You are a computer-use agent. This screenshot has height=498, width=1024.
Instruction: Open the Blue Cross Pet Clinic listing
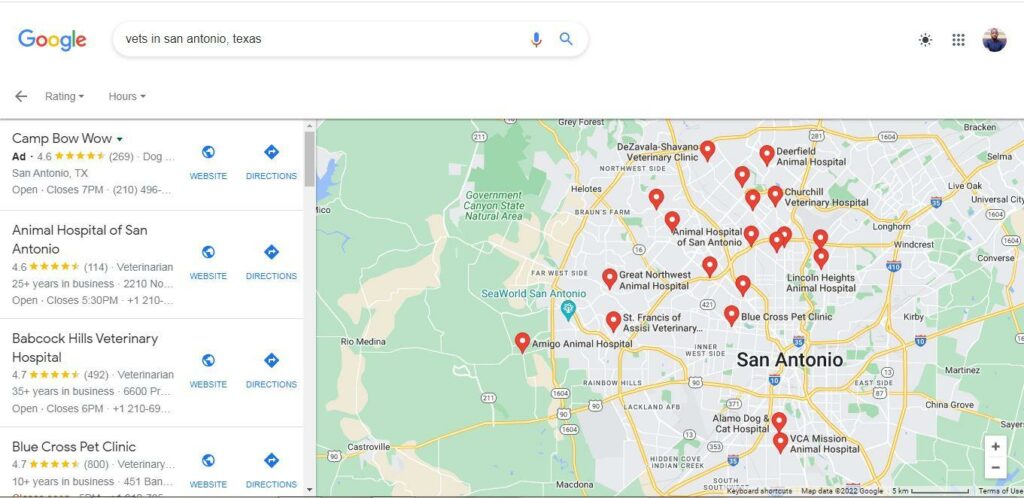[x=93, y=463]
